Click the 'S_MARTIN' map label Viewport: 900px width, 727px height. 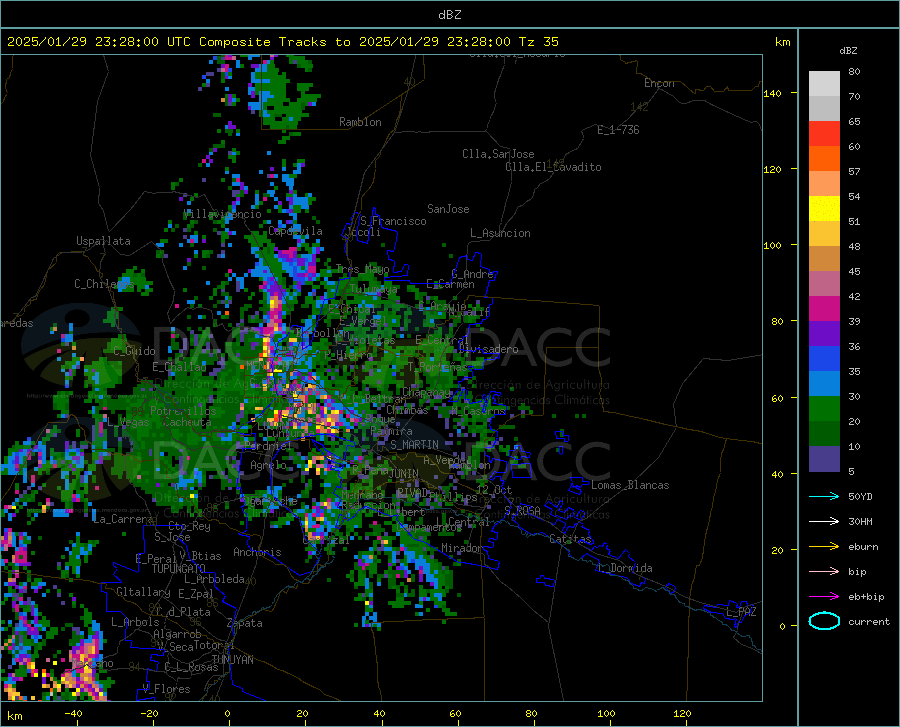pyautogui.click(x=414, y=445)
